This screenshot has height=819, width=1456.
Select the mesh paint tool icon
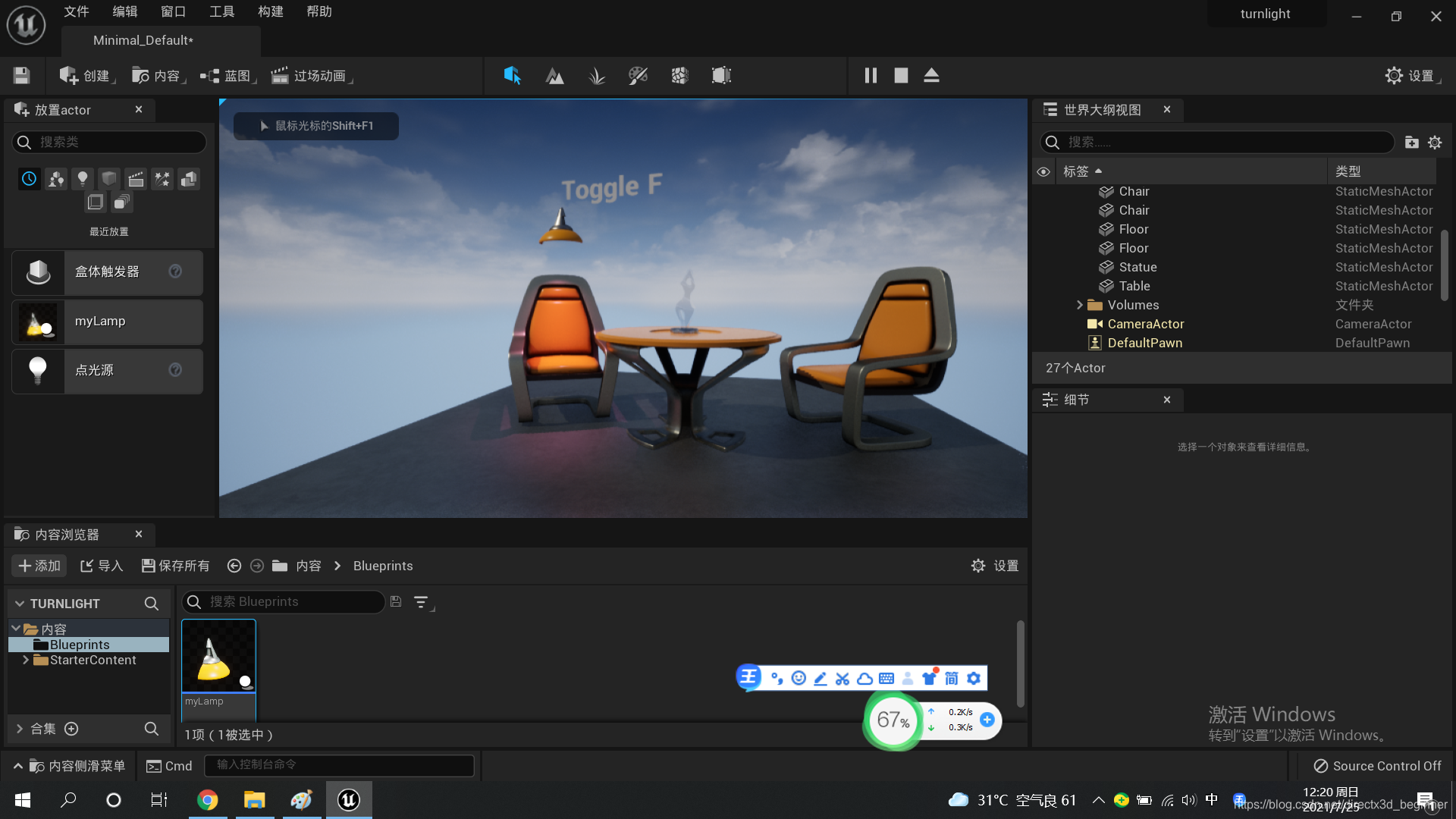pyautogui.click(x=637, y=75)
